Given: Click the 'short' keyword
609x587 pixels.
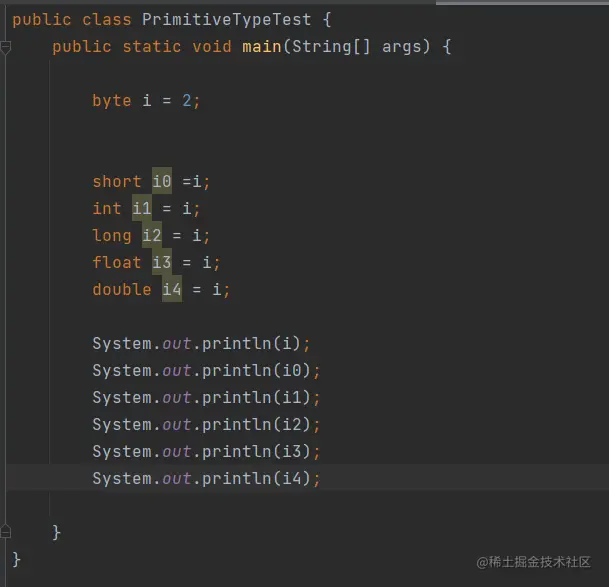Looking at the screenshot, I should coord(117,181).
